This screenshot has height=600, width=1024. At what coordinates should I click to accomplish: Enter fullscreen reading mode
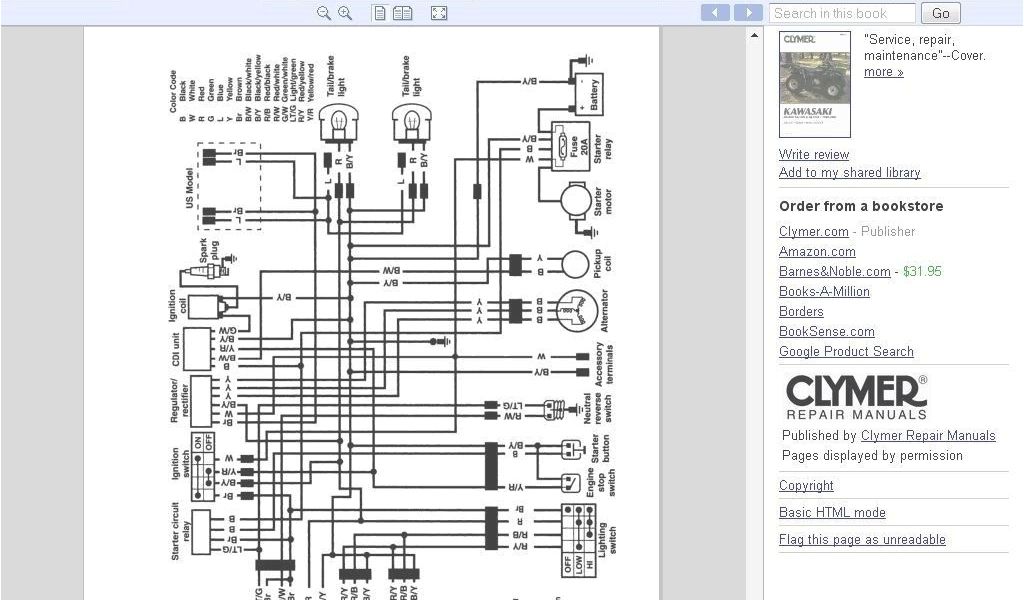438,13
